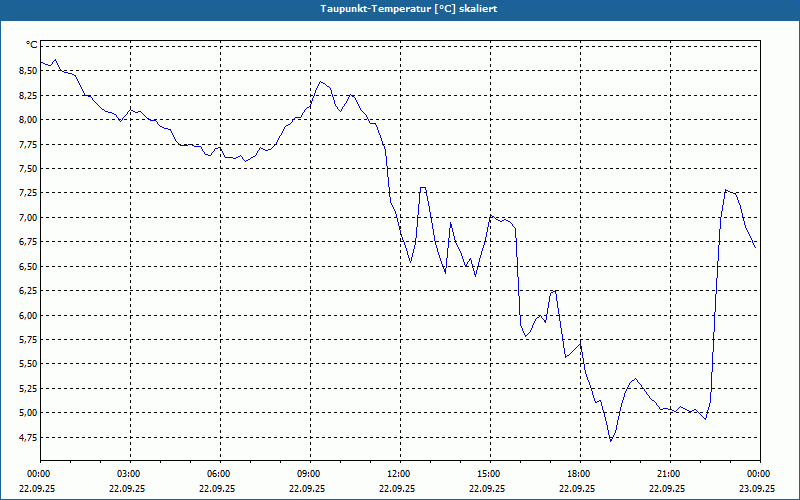
Task: Select the y-axis label 7,50
Action: 28,169
